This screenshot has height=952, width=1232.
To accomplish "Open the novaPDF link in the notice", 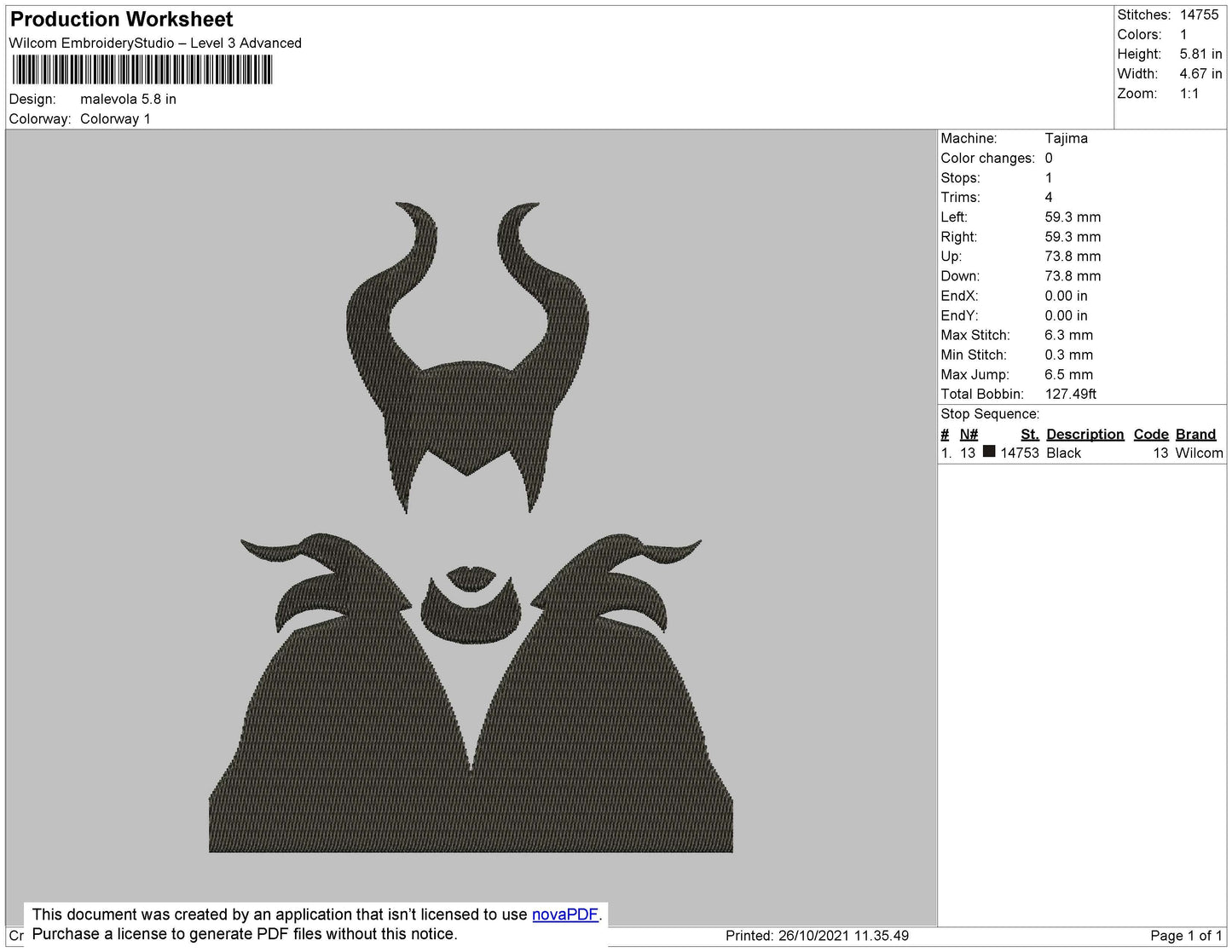I will [565, 914].
